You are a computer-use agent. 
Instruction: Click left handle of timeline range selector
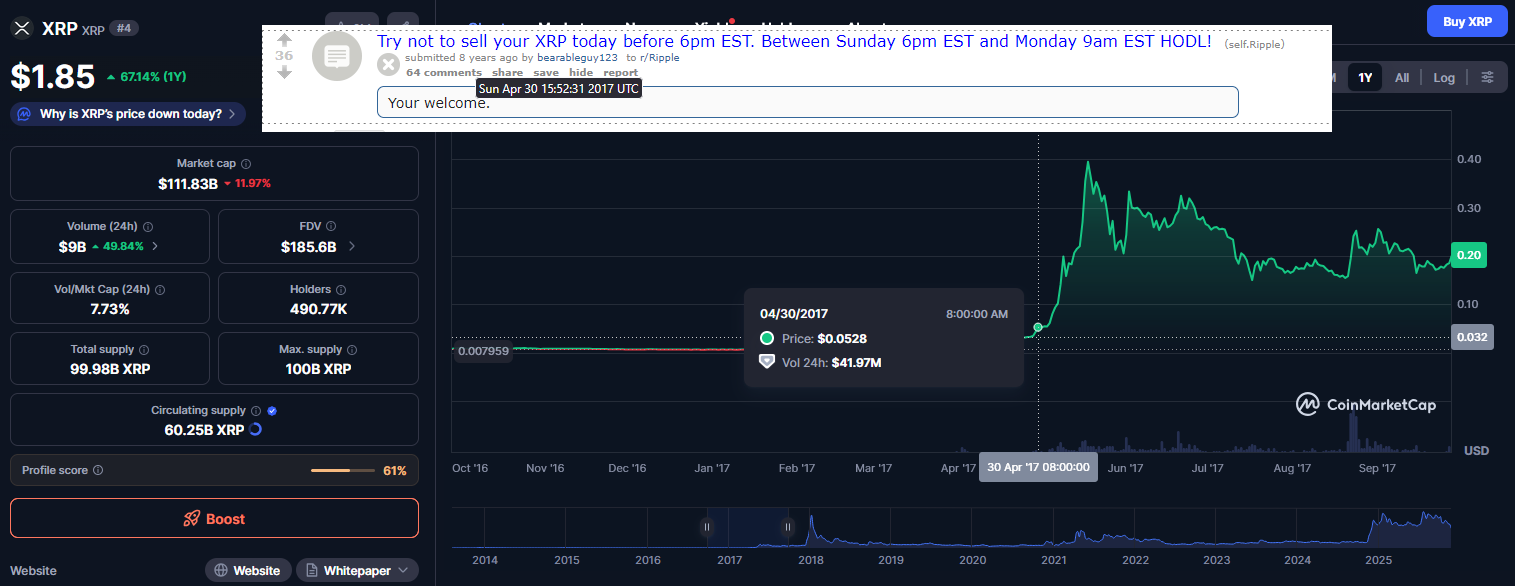707,527
